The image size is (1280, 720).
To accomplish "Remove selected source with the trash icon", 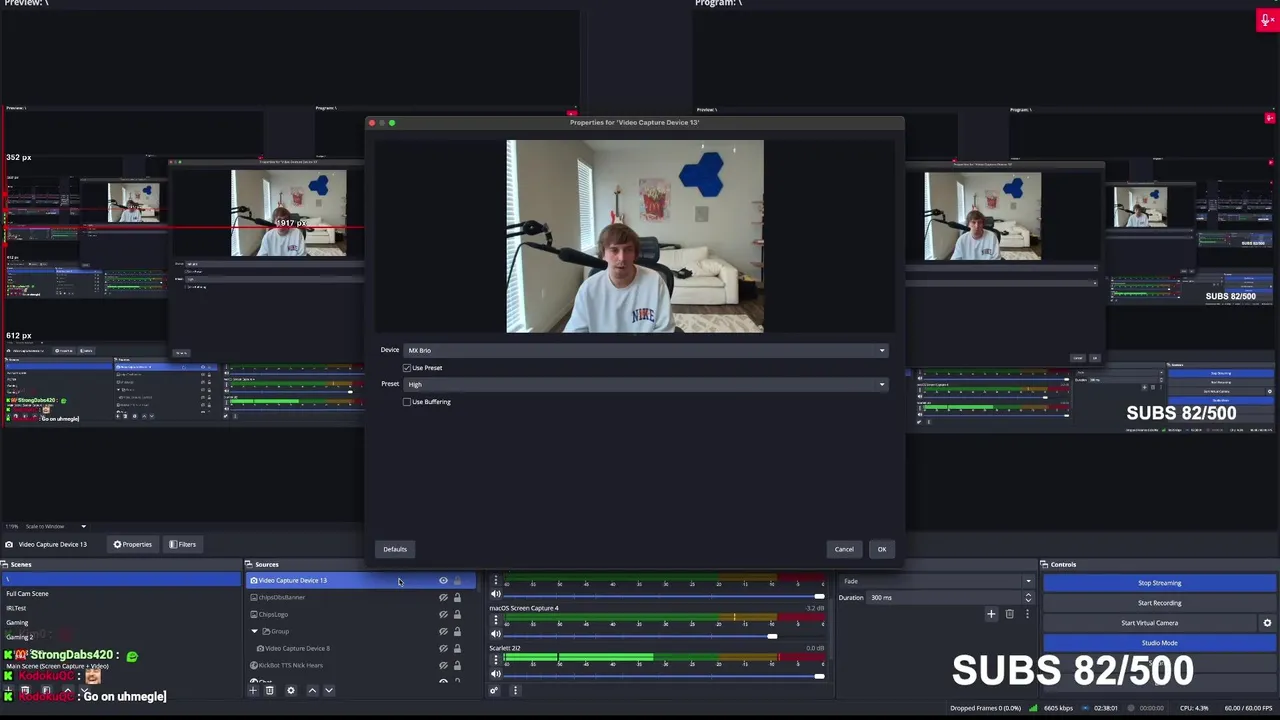I will click(x=269, y=690).
